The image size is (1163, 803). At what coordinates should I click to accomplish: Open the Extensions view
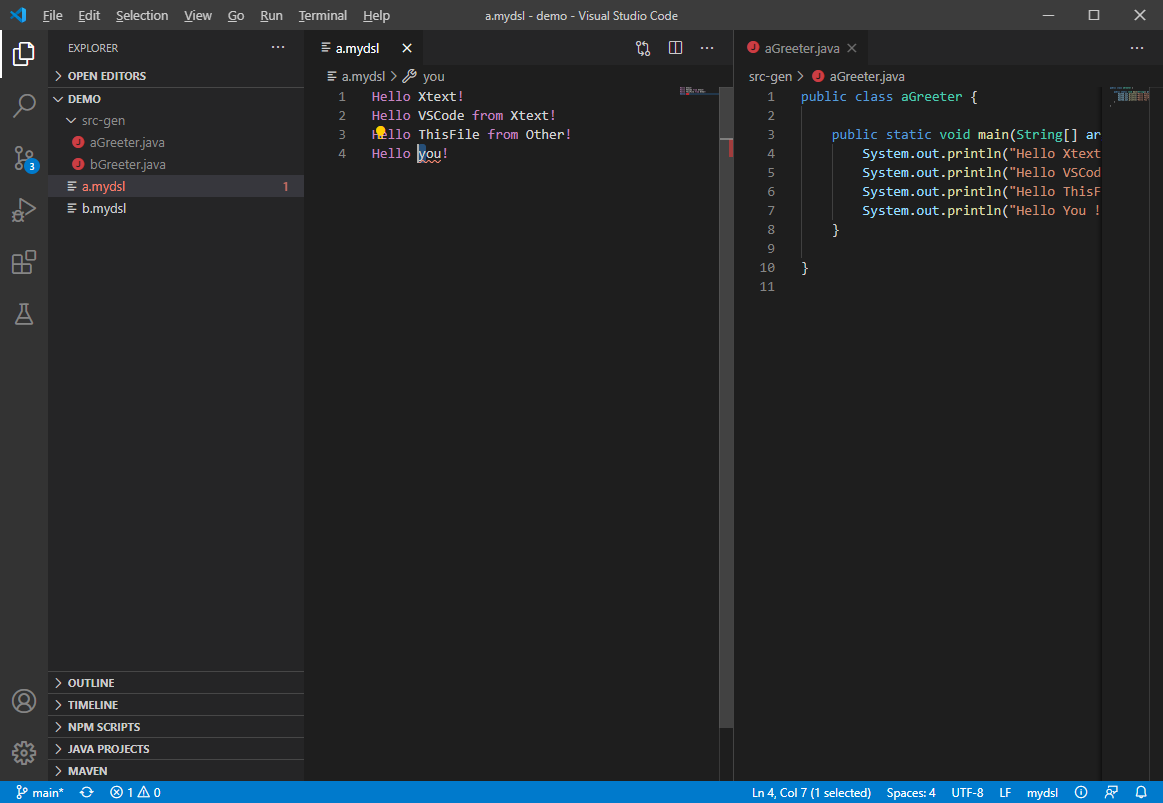pyautogui.click(x=24, y=262)
